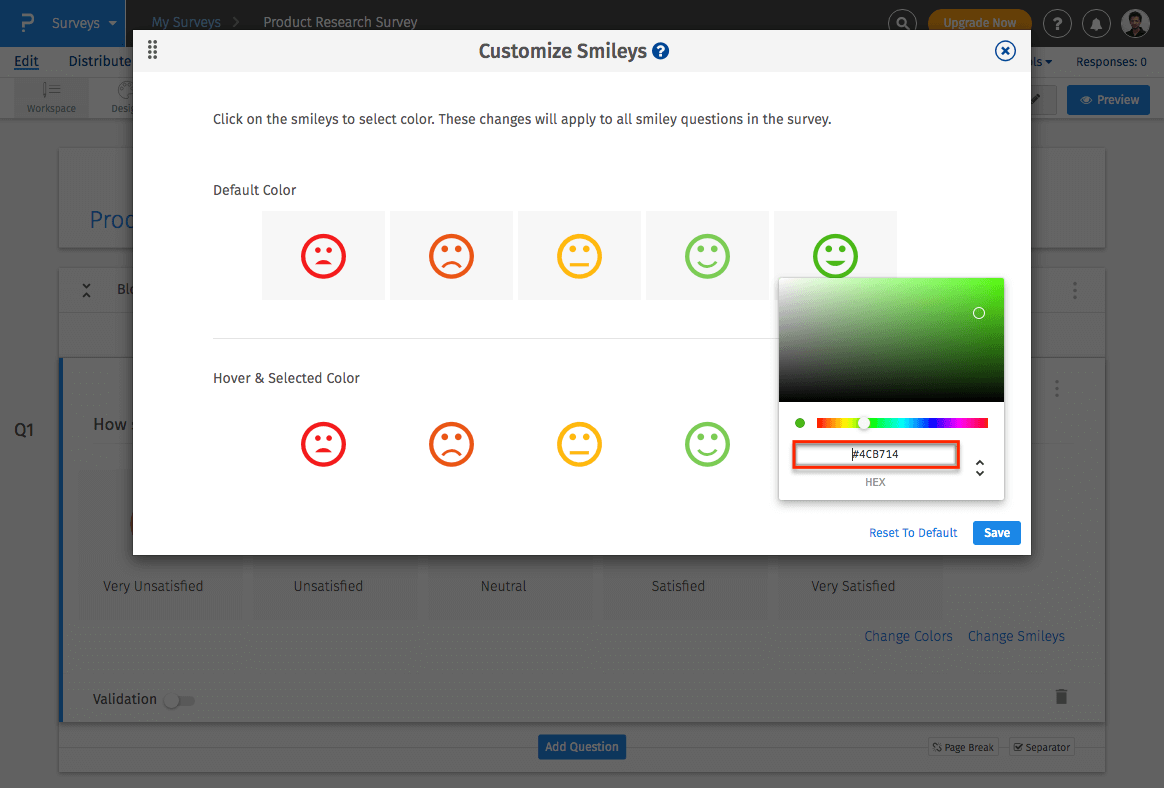This screenshot has width=1164, height=788.
Task: Enable the Validation toggle for Q1
Action: (x=179, y=700)
